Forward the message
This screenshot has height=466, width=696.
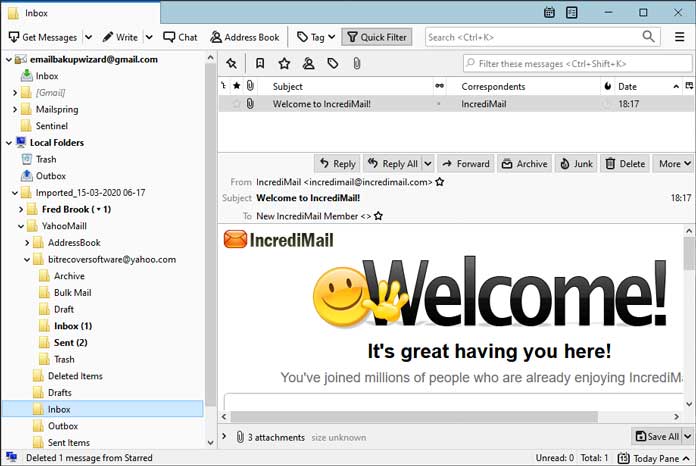[x=466, y=164]
